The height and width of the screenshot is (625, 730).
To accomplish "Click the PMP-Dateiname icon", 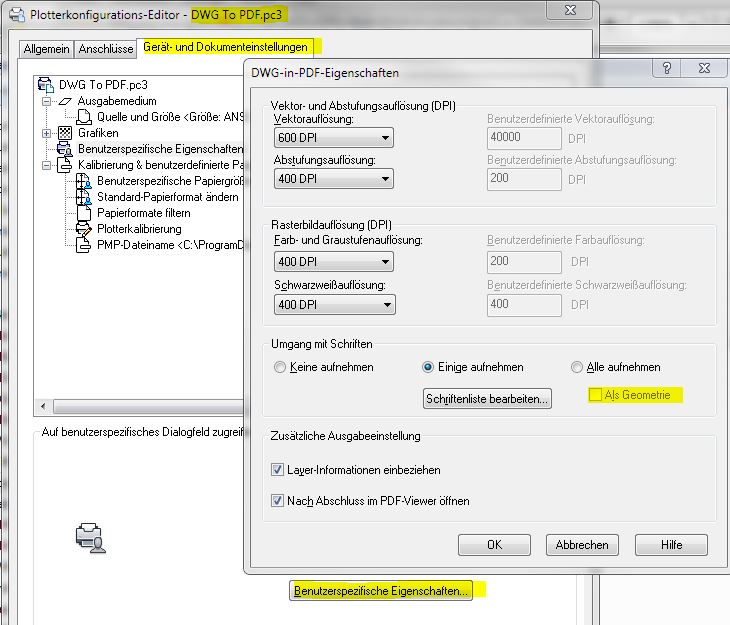I will [x=83, y=245].
